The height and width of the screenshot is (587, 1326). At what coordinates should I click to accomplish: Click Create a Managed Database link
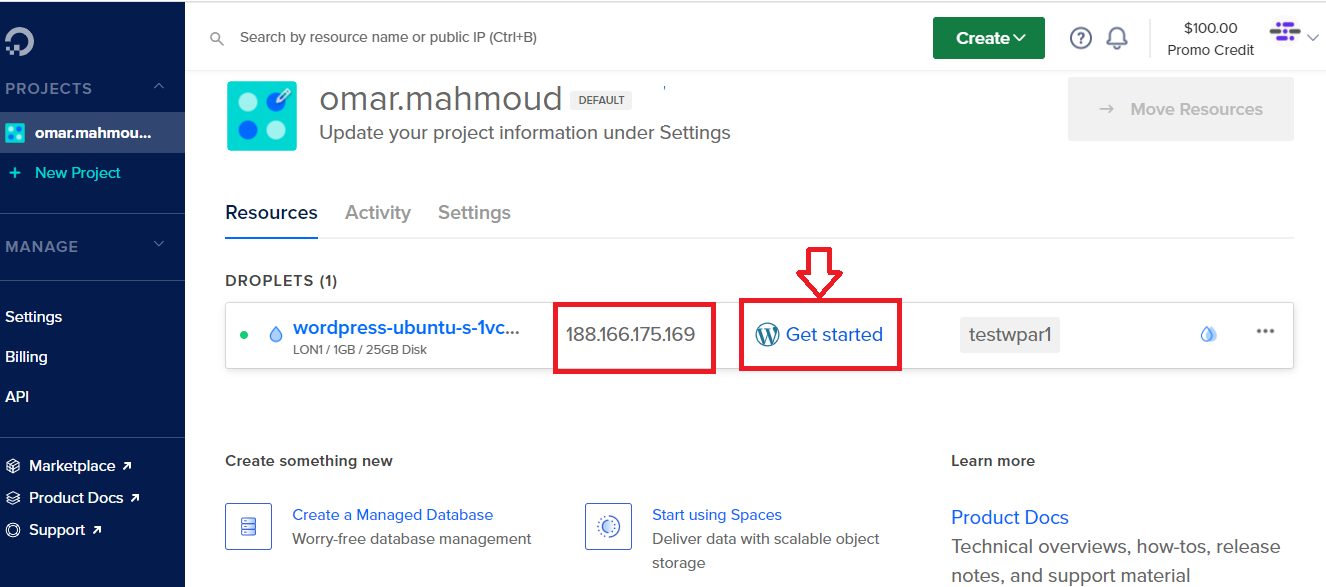[393, 515]
